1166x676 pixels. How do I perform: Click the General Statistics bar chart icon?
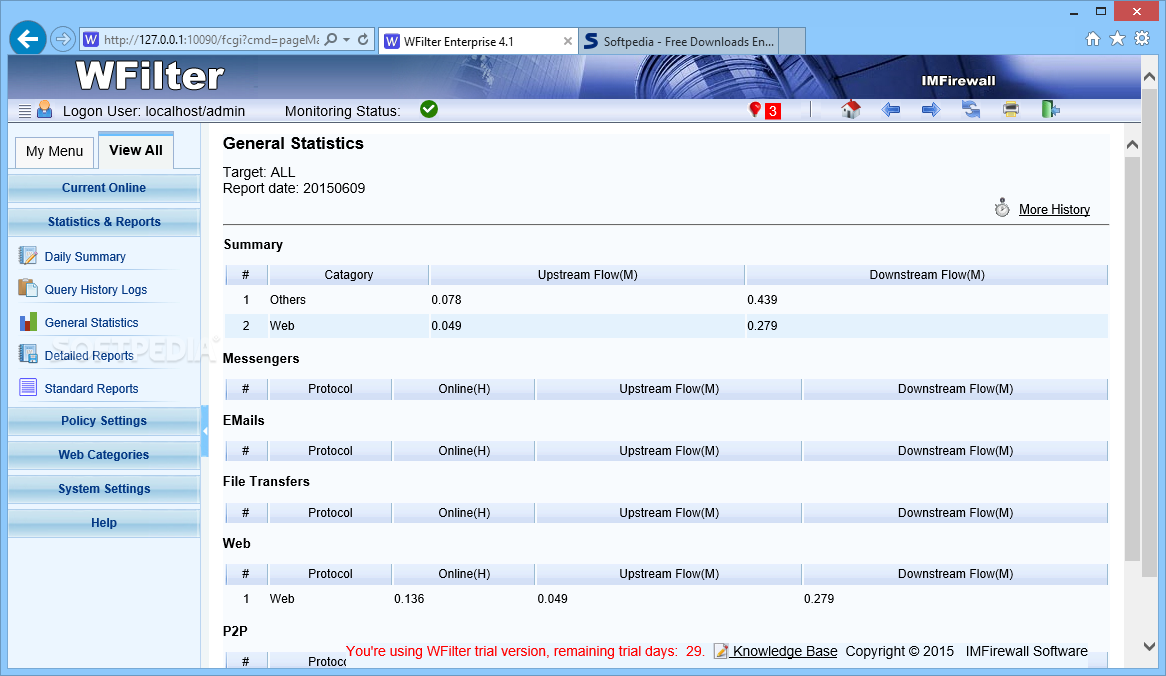pyautogui.click(x=28, y=321)
